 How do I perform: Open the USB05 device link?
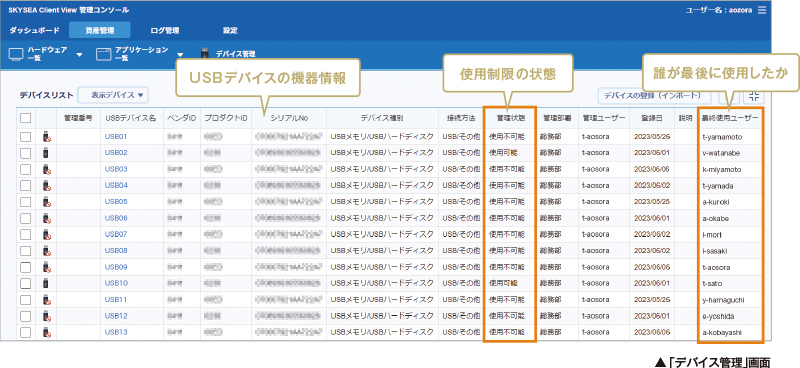coord(116,202)
